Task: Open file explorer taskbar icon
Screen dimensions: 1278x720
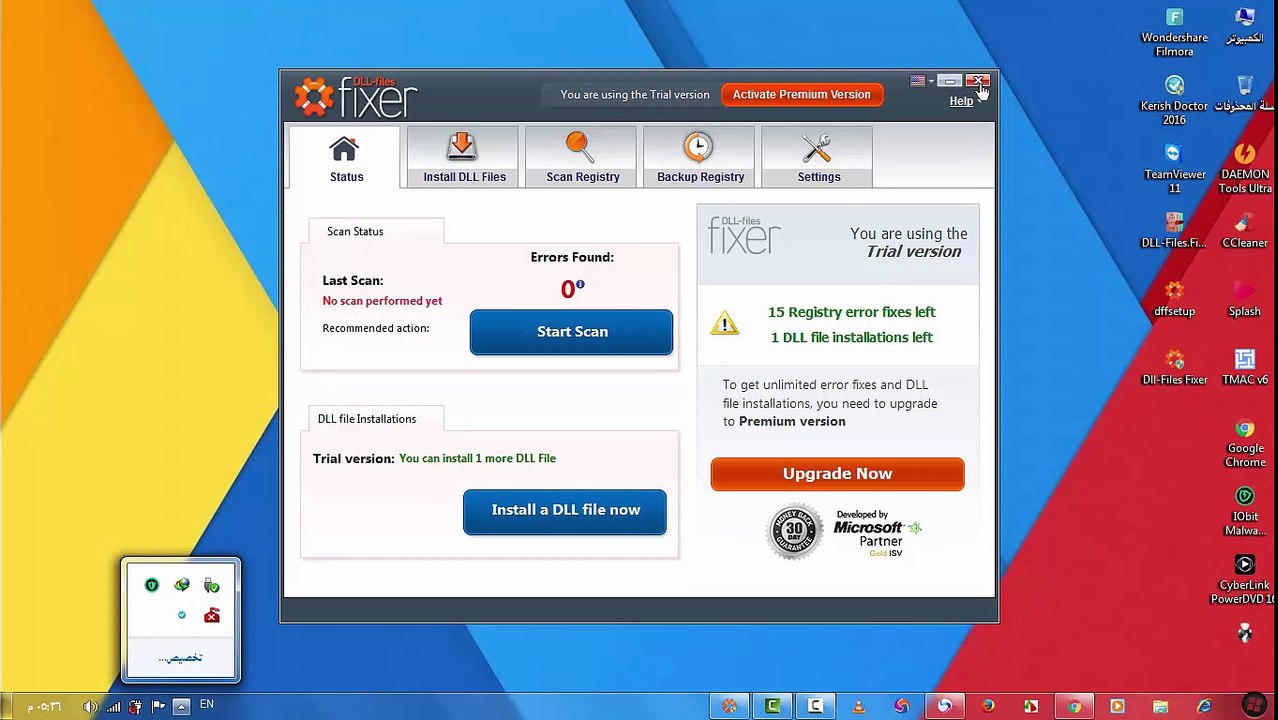Action: point(1160,707)
